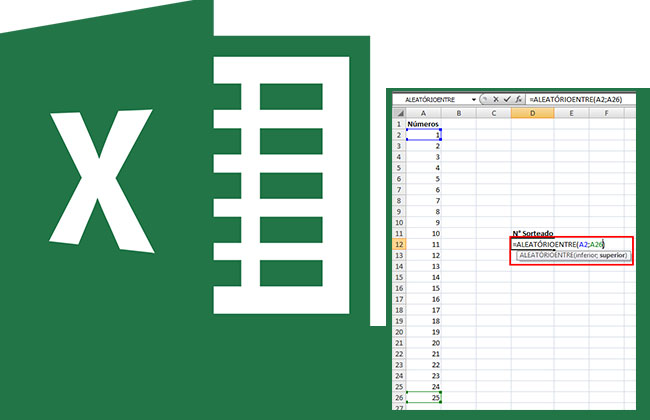Select row 2 header
The width and height of the screenshot is (650, 420).
click(399, 135)
